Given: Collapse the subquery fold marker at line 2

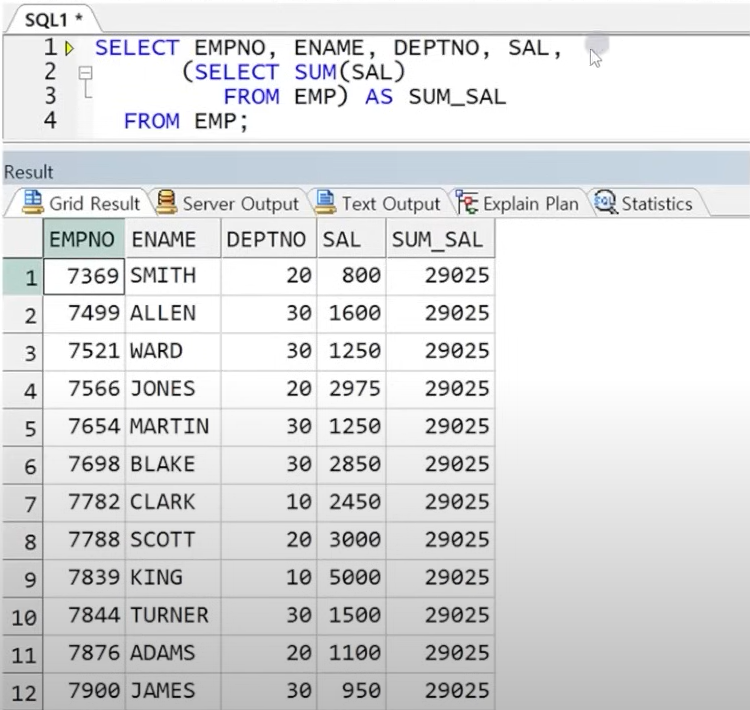Looking at the screenshot, I should point(86,73).
